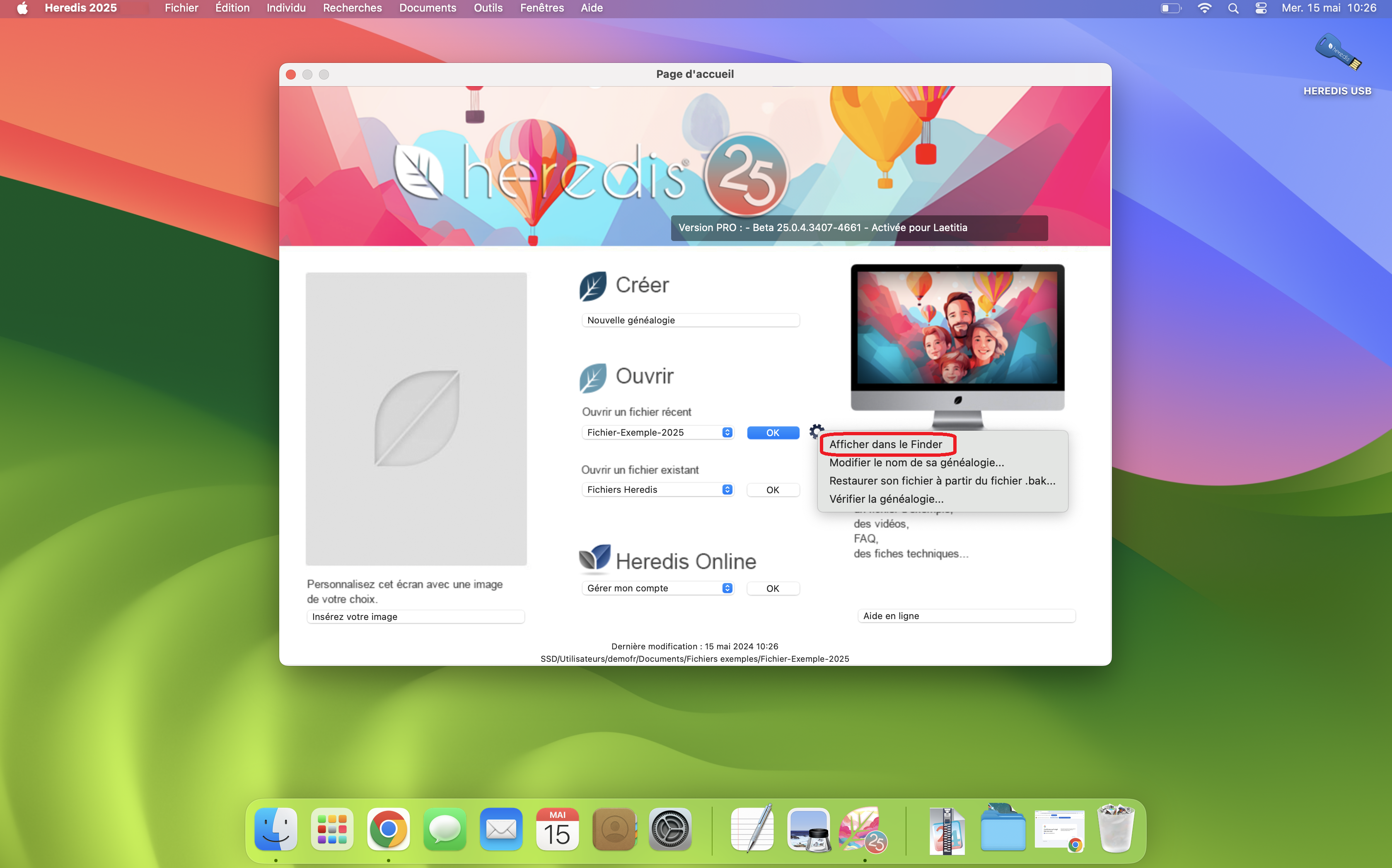
Task: Click OK next to the recent file selector
Action: tap(772, 432)
